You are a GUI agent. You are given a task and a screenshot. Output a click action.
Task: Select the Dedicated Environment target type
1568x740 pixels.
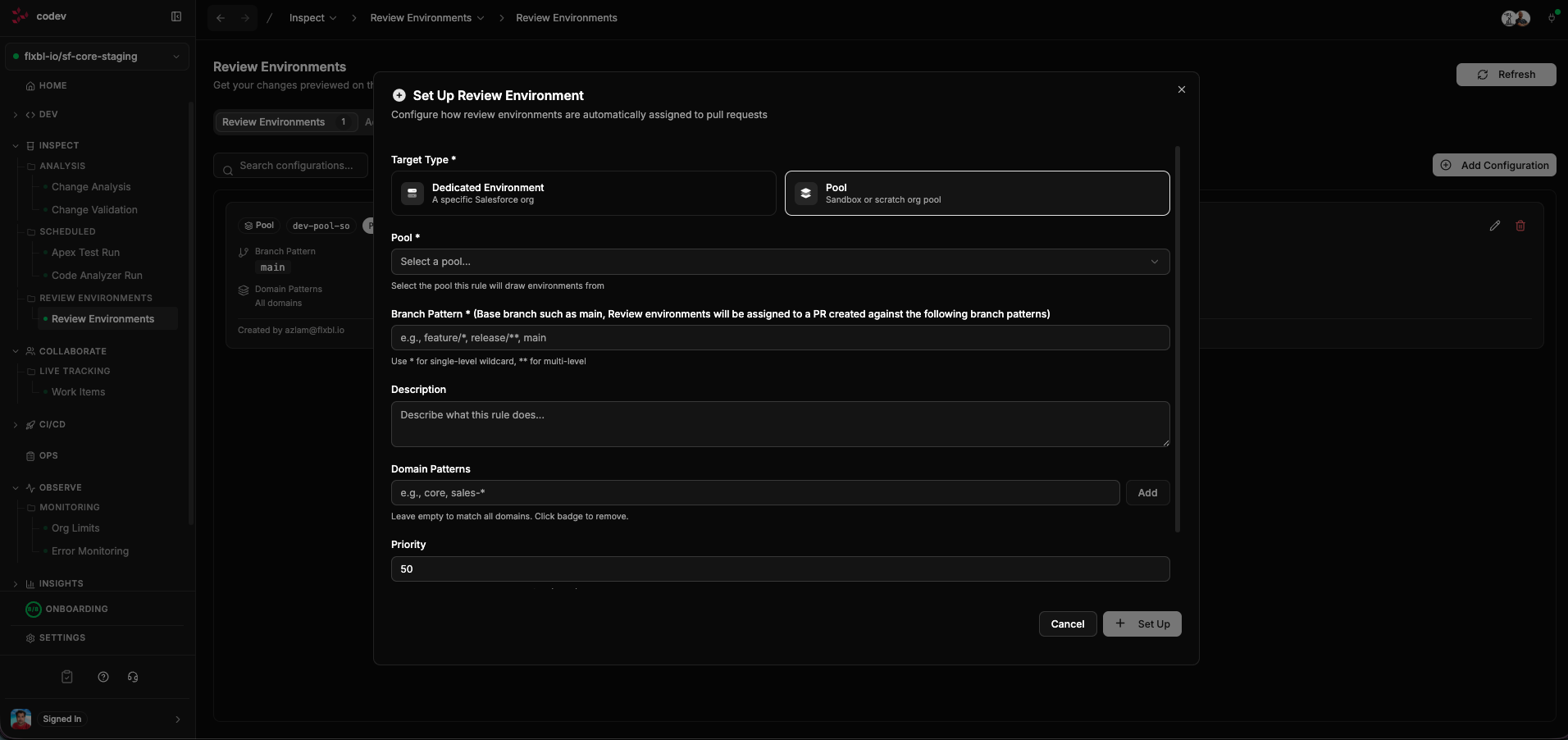[x=583, y=193]
